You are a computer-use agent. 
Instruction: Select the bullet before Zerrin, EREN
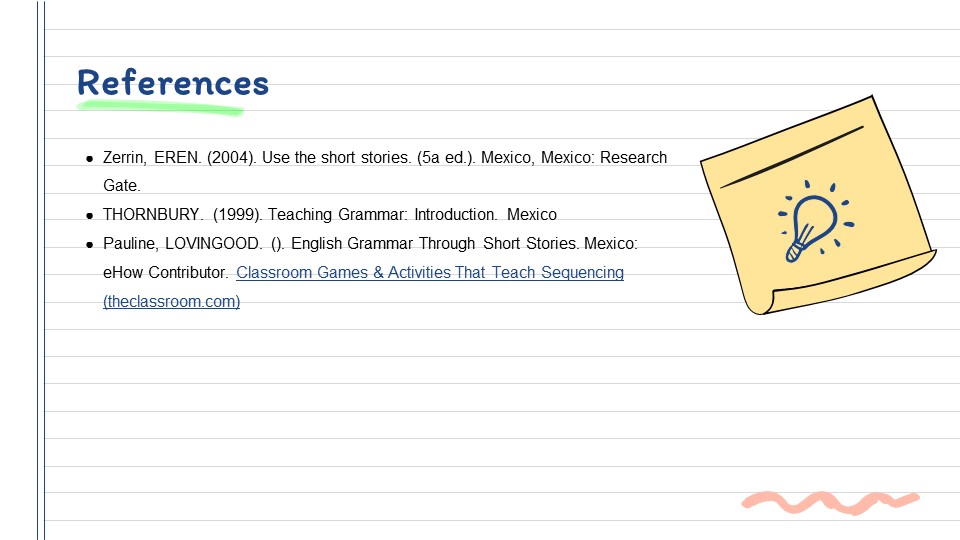pyautogui.click(x=90, y=158)
